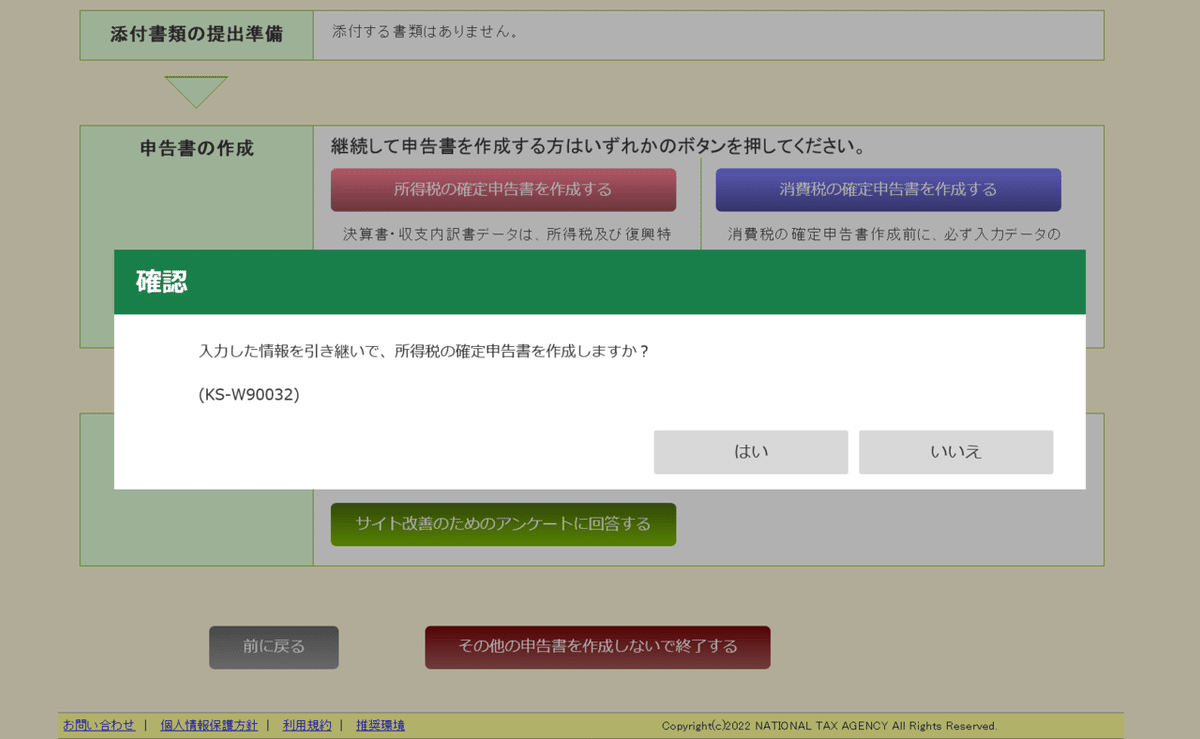This screenshot has height=739, width=1200.
Task: Click the KS-W90032 message code text
Action: [x=249, y=394]
